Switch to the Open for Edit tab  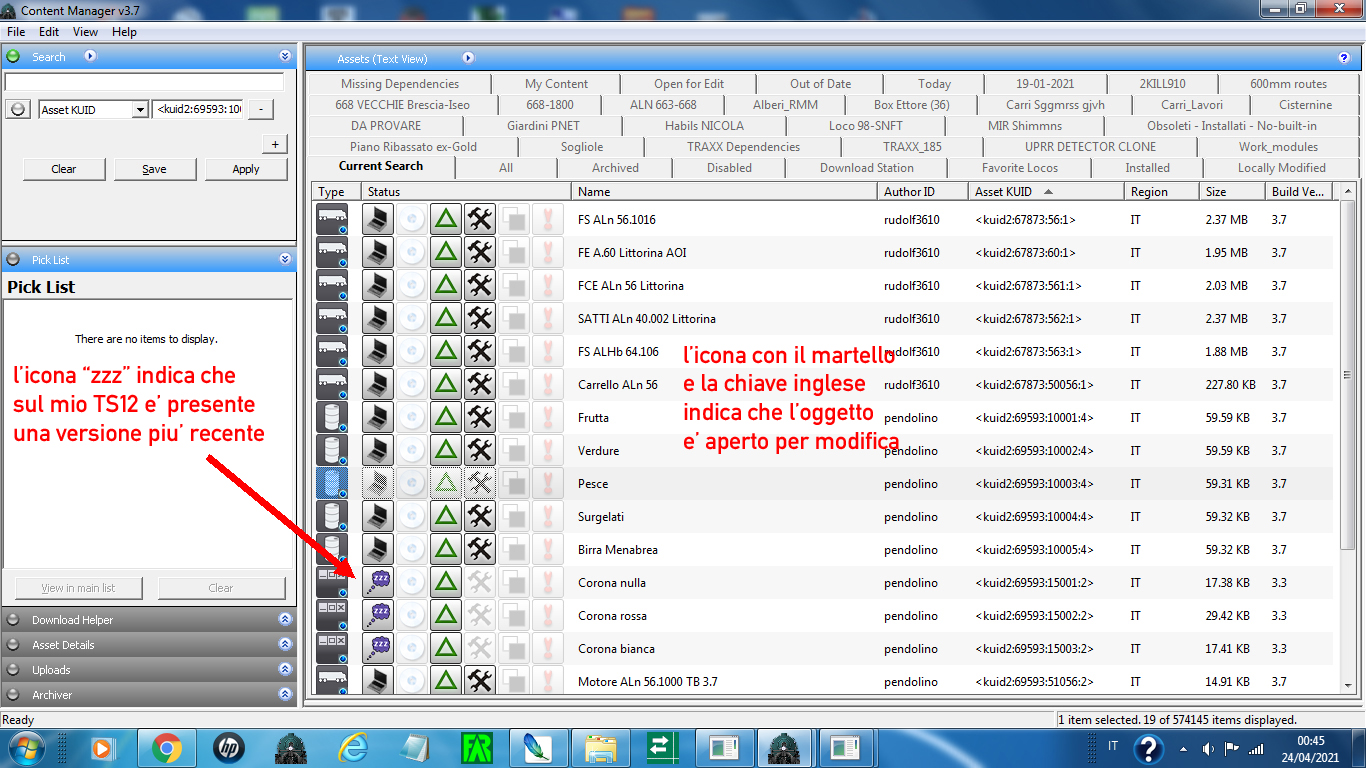tap(689, 84)
